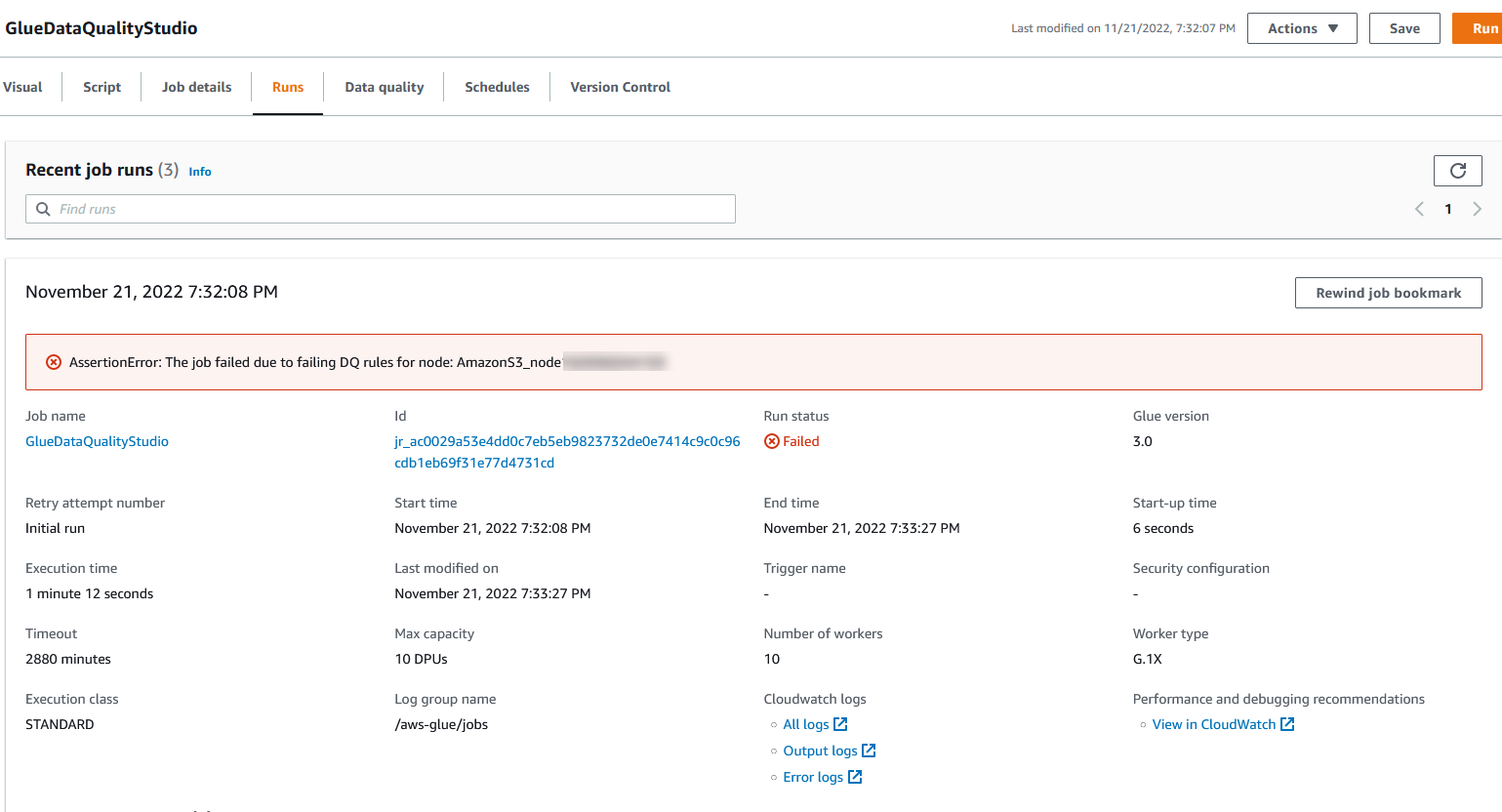Click the Max capacity value 10 DPUs
Image resolution: width=1502 pixels, height=812 pixels.
point(421,659)
